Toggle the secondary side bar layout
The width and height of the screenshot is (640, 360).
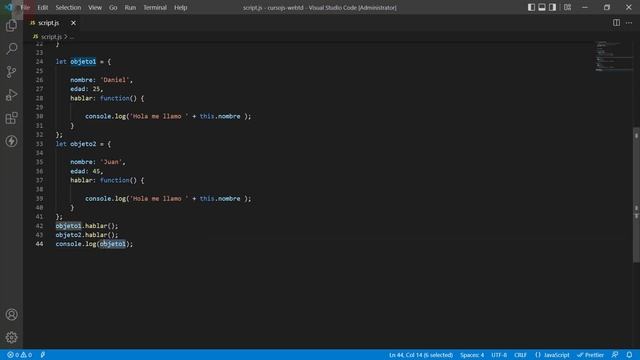tap(552, 7)
